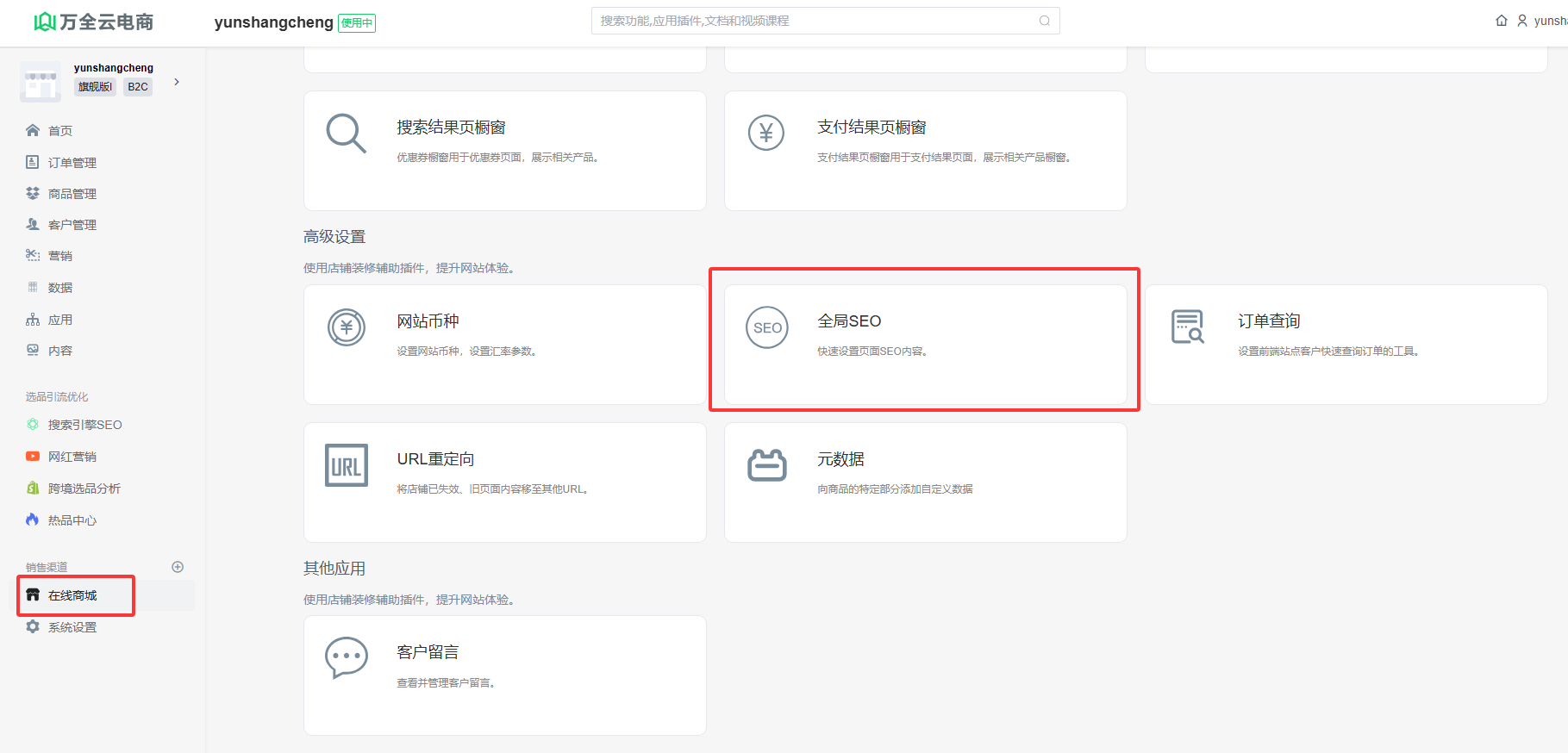Viewport: 1568px width, 753px height.
Task: Open 商品管理 in the sidebar
Action: point(72,194)
